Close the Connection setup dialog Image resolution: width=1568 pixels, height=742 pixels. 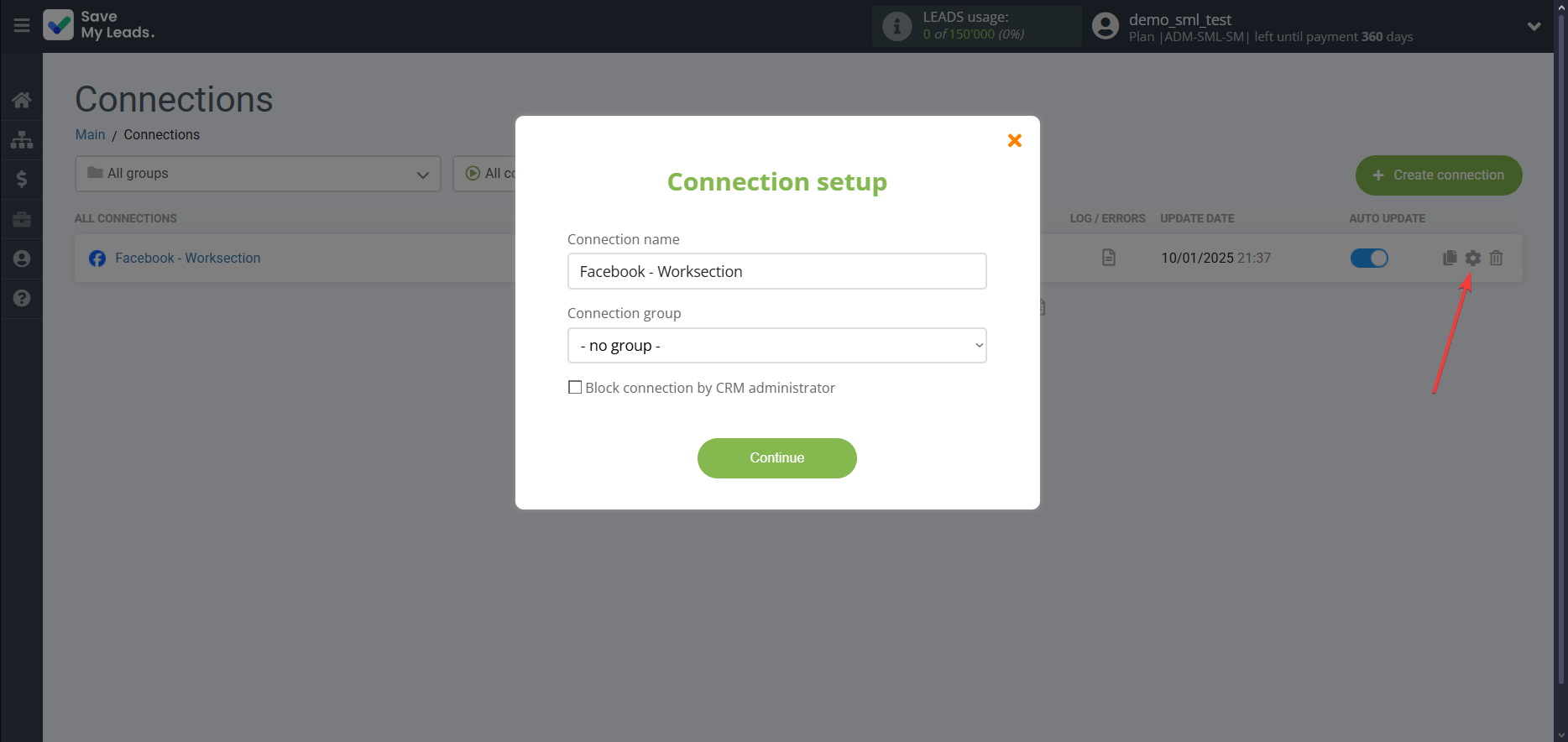coord(1014,140)
